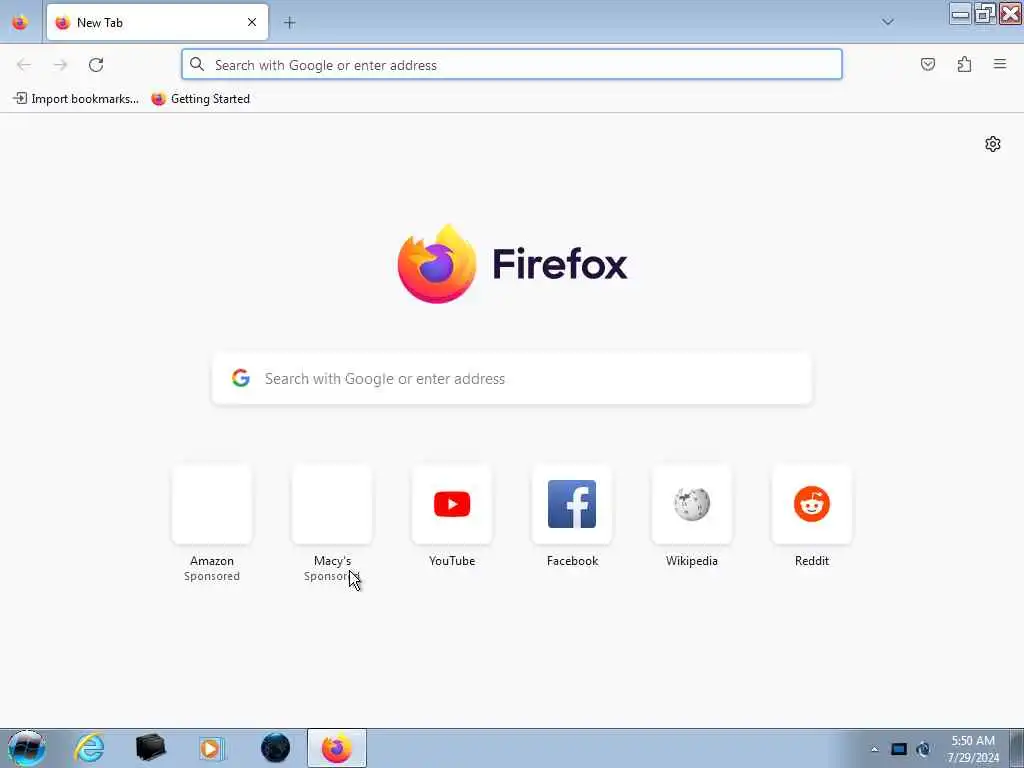
Task: Click the magnifier icon in address bar
Action: 197,64
